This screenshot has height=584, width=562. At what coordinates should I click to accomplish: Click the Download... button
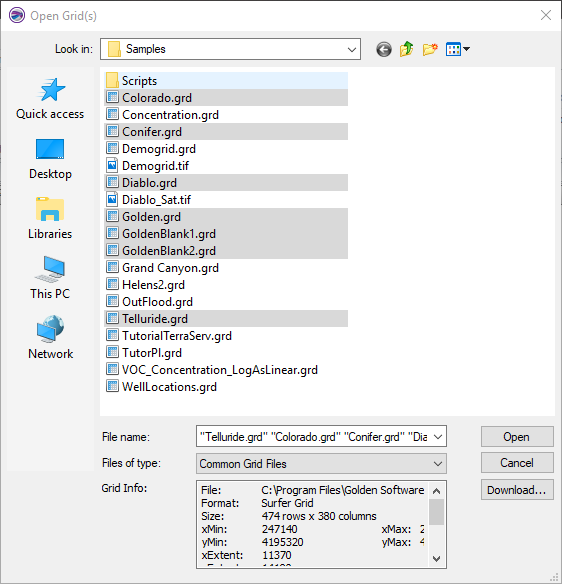[517, 490]
